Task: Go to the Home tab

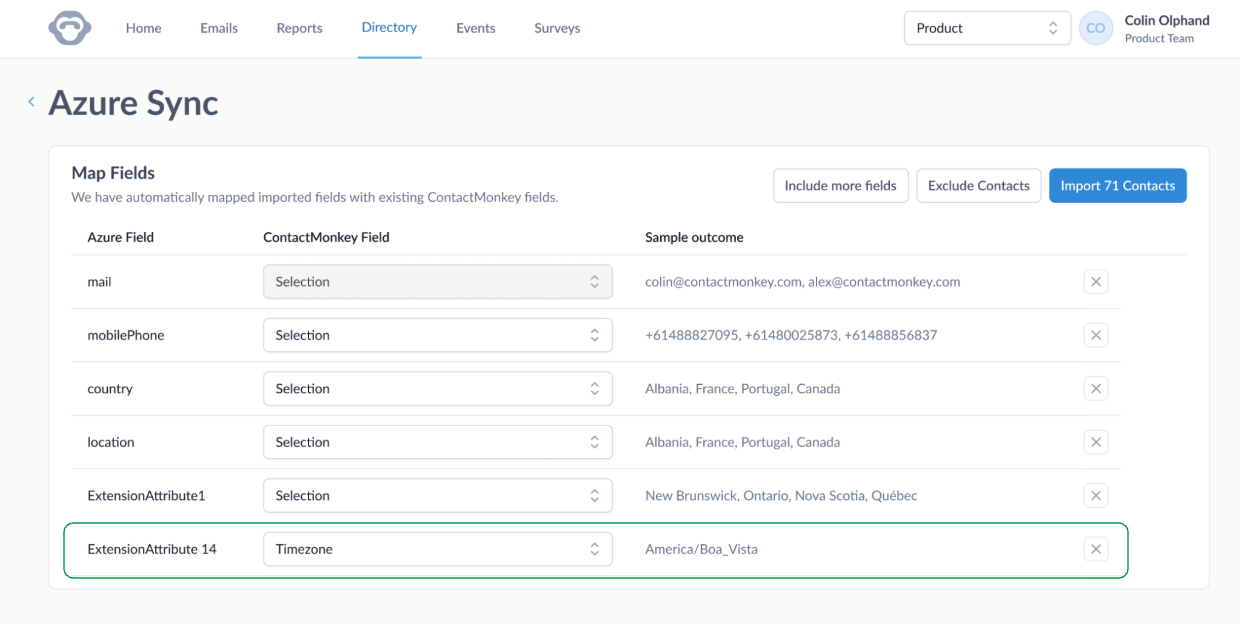Action: tap(144, 28)
